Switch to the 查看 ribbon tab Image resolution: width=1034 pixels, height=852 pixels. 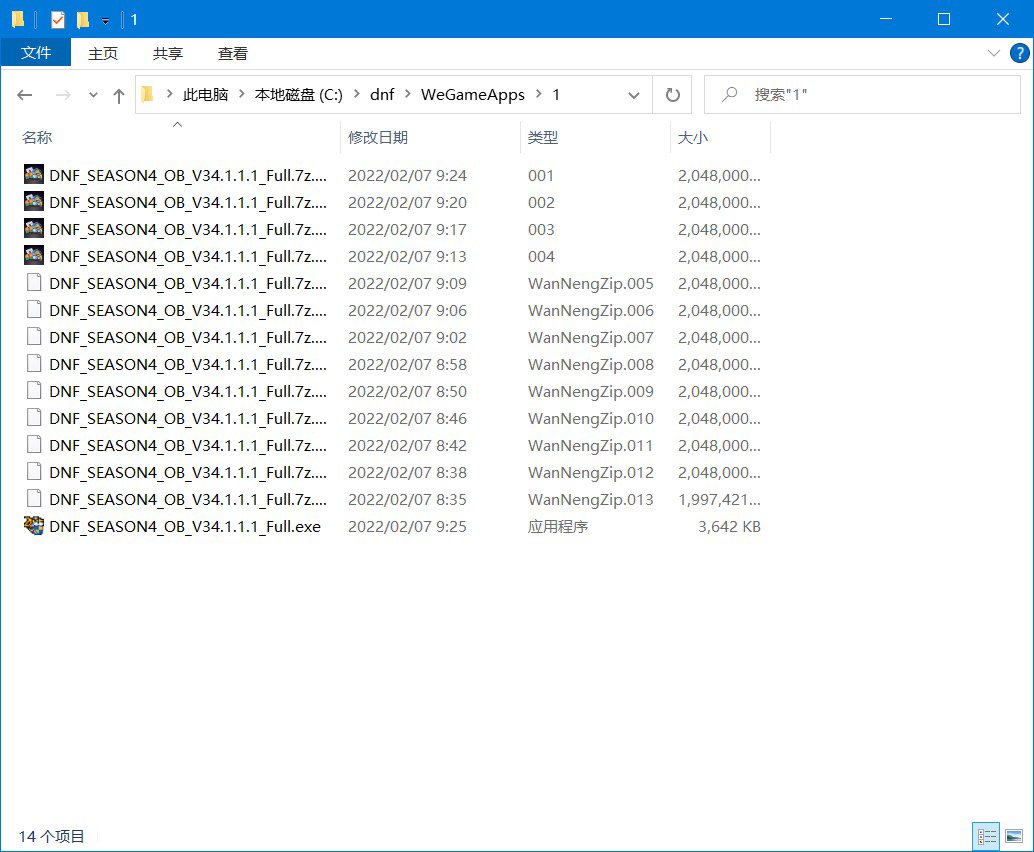pos(233,53)
